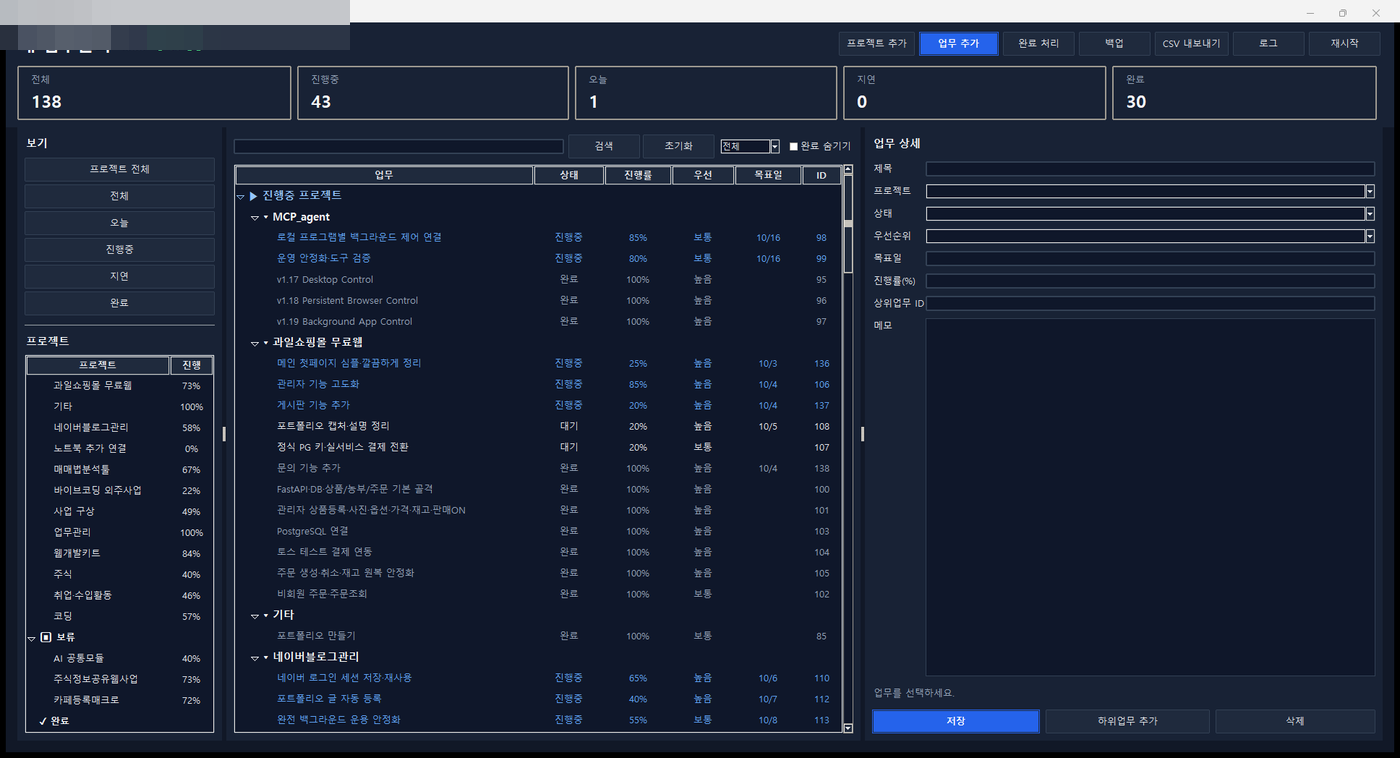This screenshot has width=1400, height=758.
Task: Open the 전체 filter dropdown
Action: (x=775, y=146)
